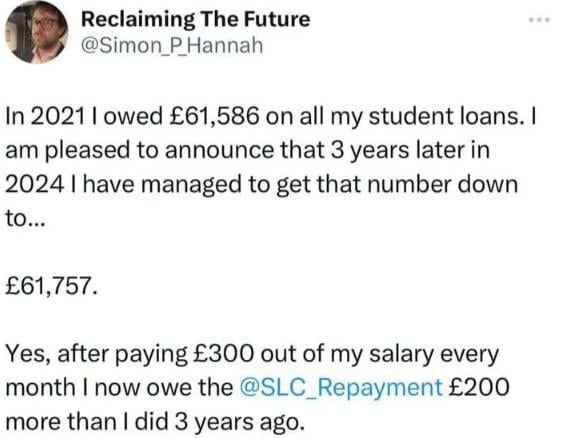Click the phrase 'more than I did 3 years ago.'
Screen dimensions: 565x438
tap(155, 421)
